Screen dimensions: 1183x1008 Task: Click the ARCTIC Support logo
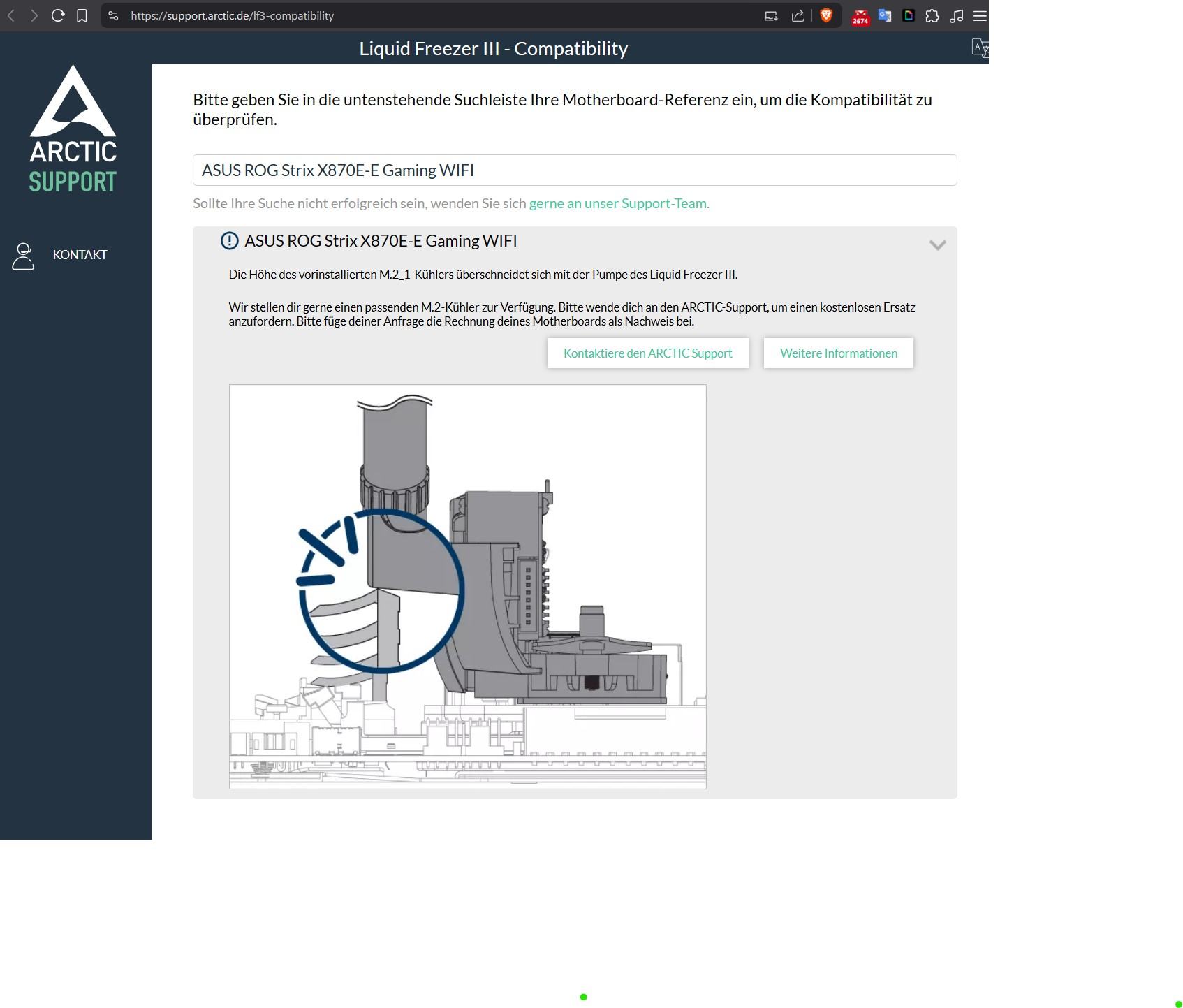coord(73,129)
